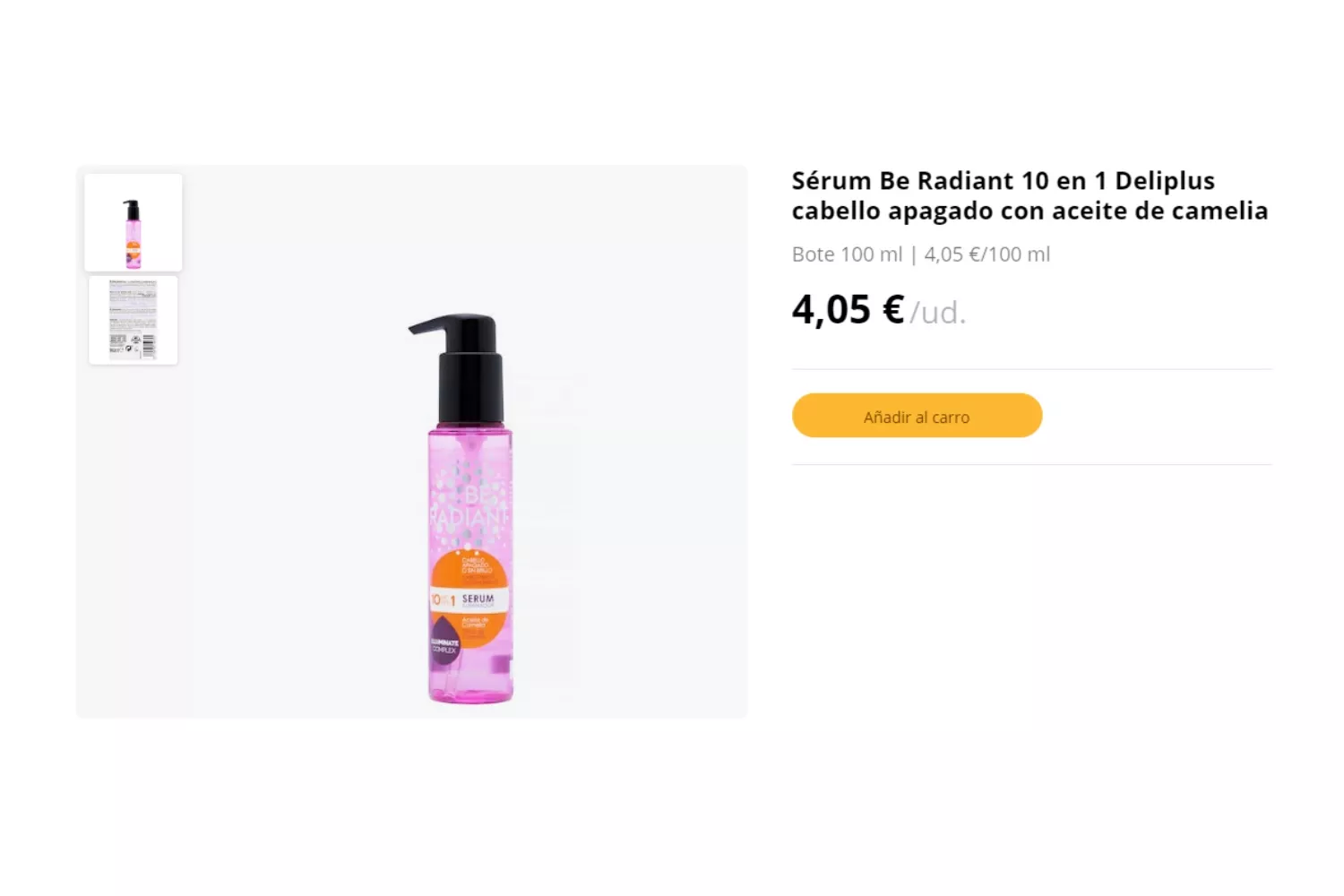Click the Aceite de camelia label on bottle

475,622
